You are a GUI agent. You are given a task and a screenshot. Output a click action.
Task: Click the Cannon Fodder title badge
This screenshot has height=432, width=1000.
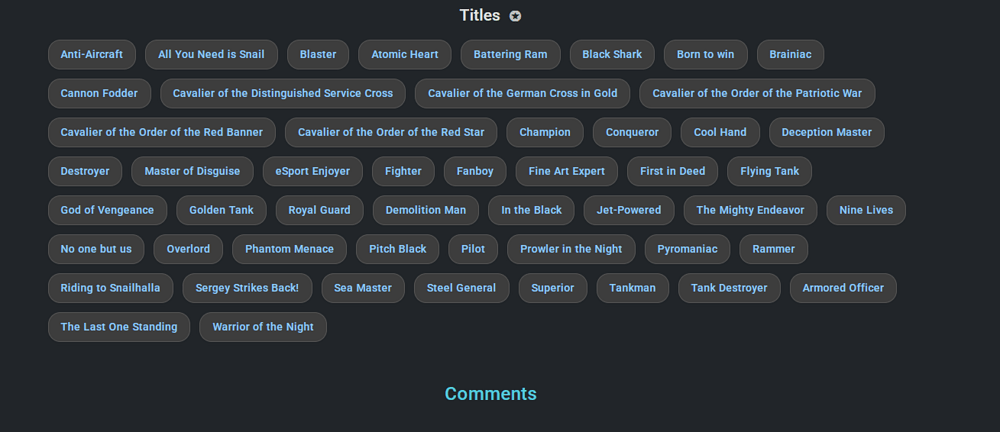[x=99, y=93]
